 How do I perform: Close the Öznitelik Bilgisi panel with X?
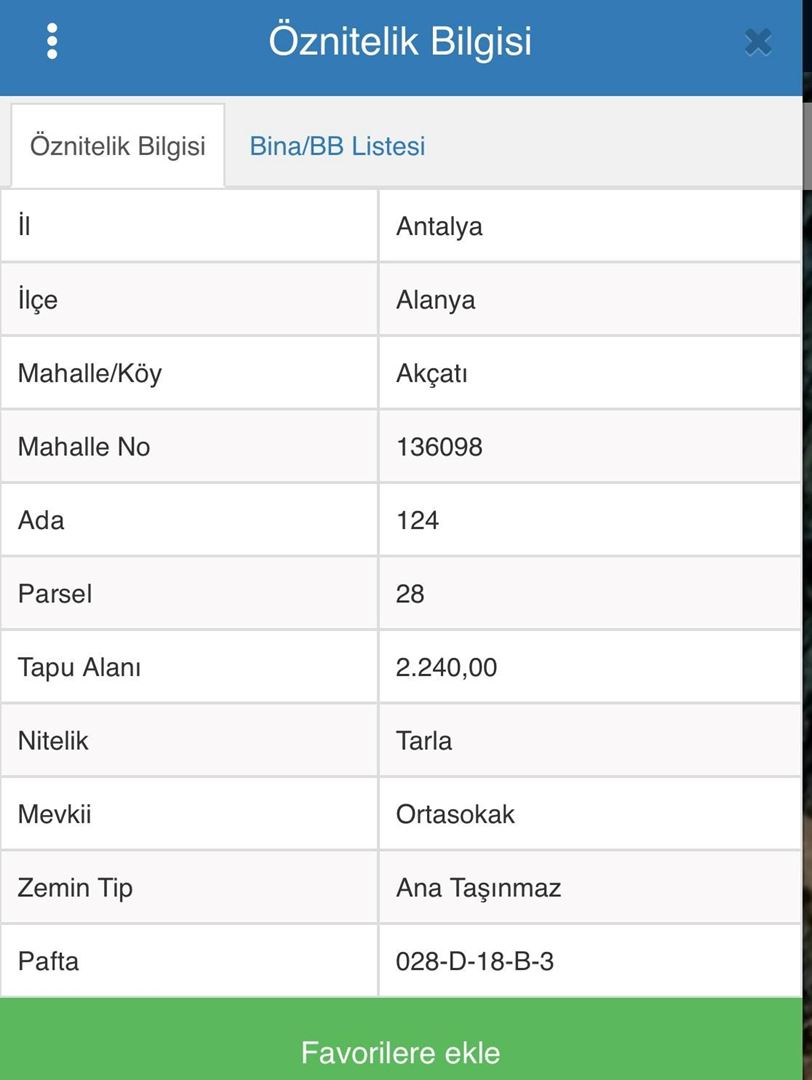pyautogui.click(x=758, y=42)
